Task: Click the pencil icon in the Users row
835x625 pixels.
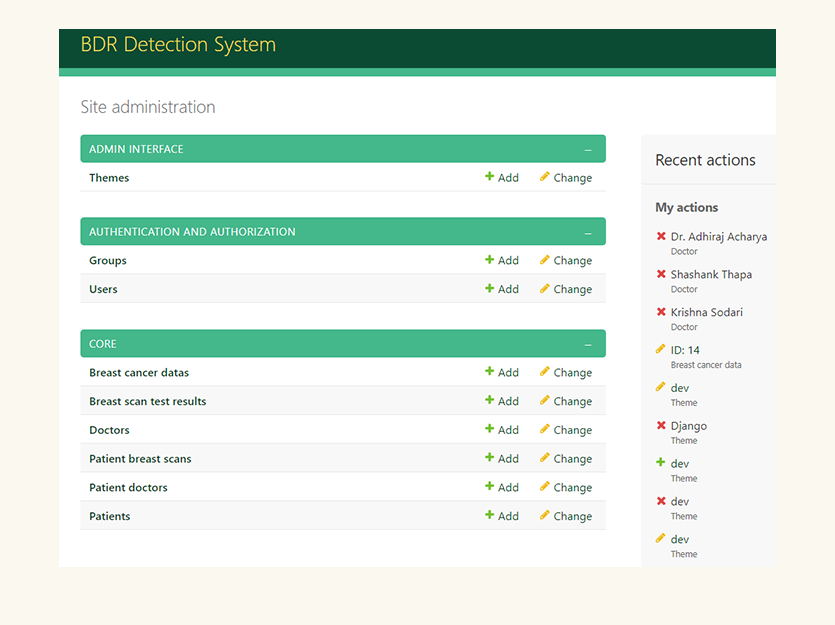Action: point(544,288)
